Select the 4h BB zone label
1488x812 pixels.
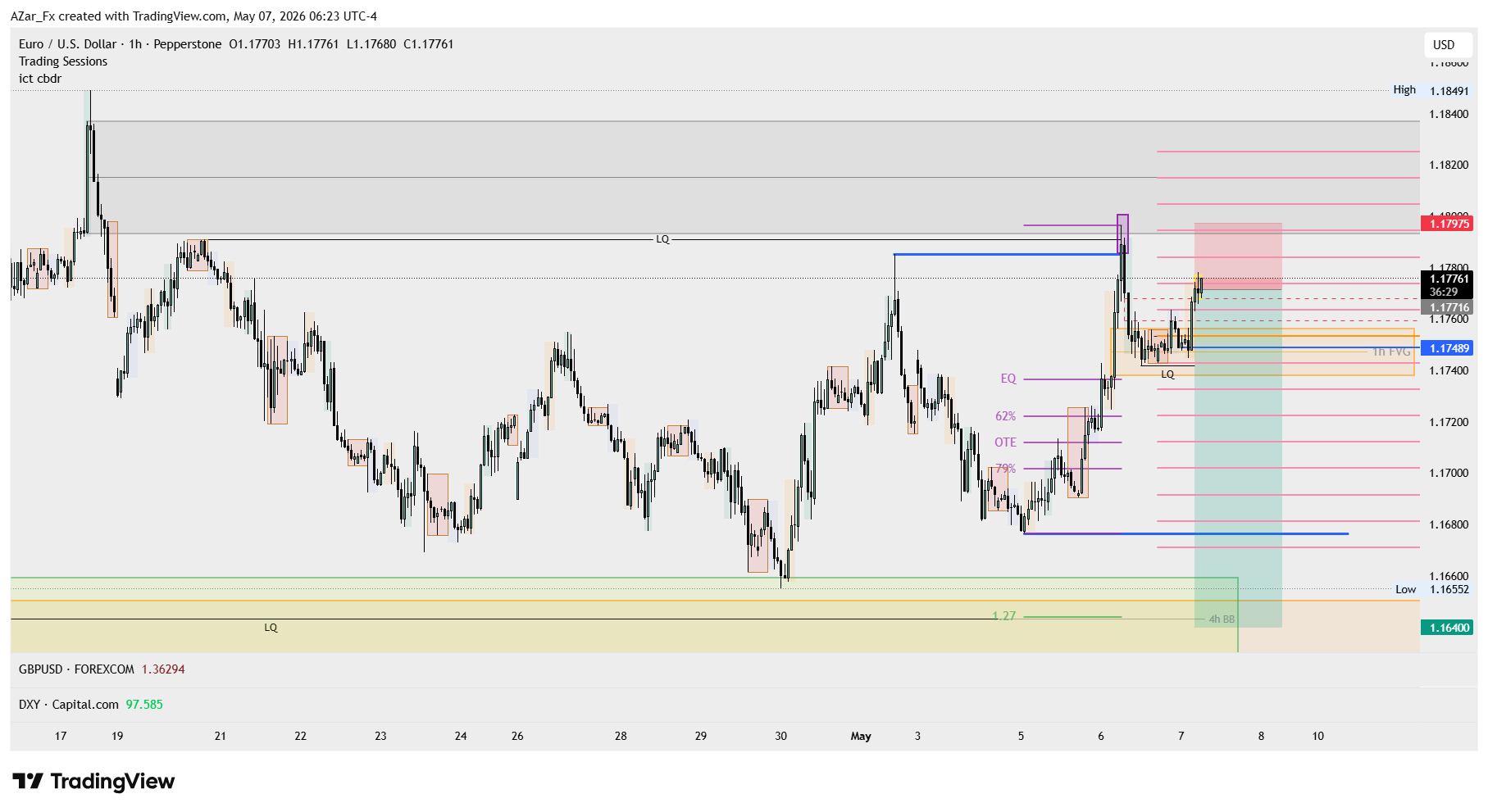pyautogui.click(x=1222, y=619)
